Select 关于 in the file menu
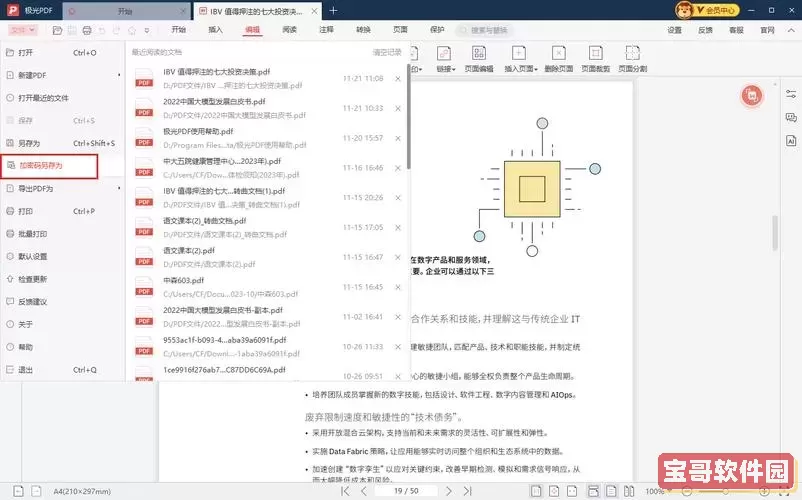This screenshot has width=802, height=500. click(x=62, y=324)
